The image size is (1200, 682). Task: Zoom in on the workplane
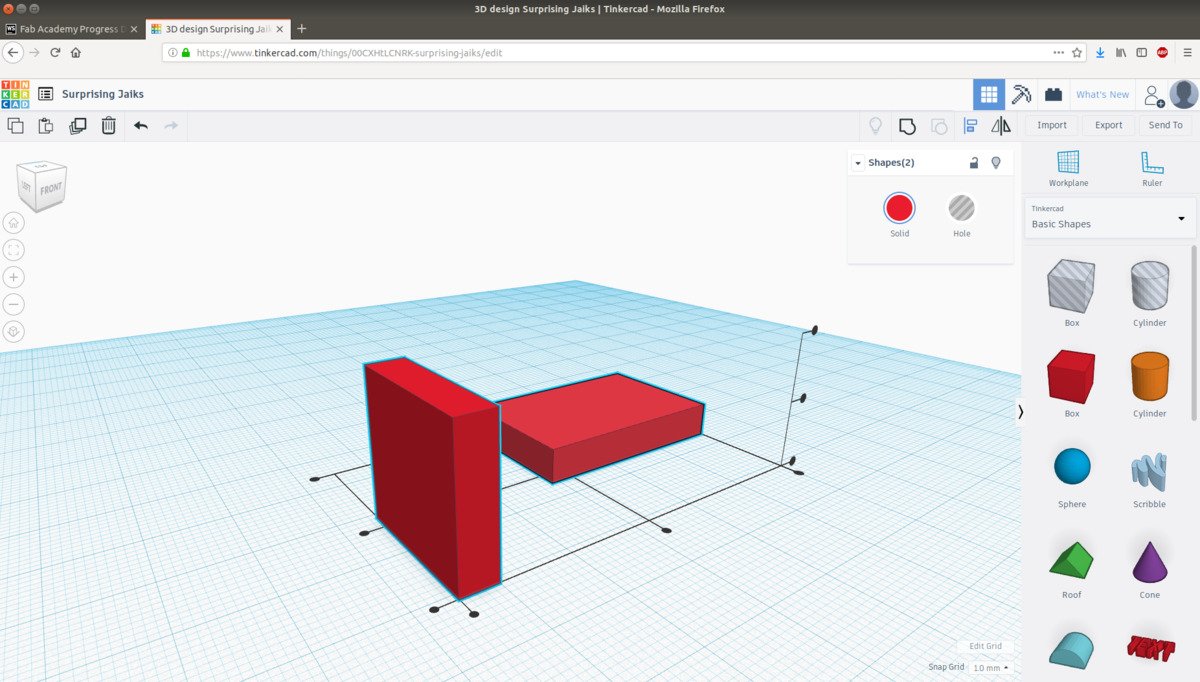14,277
